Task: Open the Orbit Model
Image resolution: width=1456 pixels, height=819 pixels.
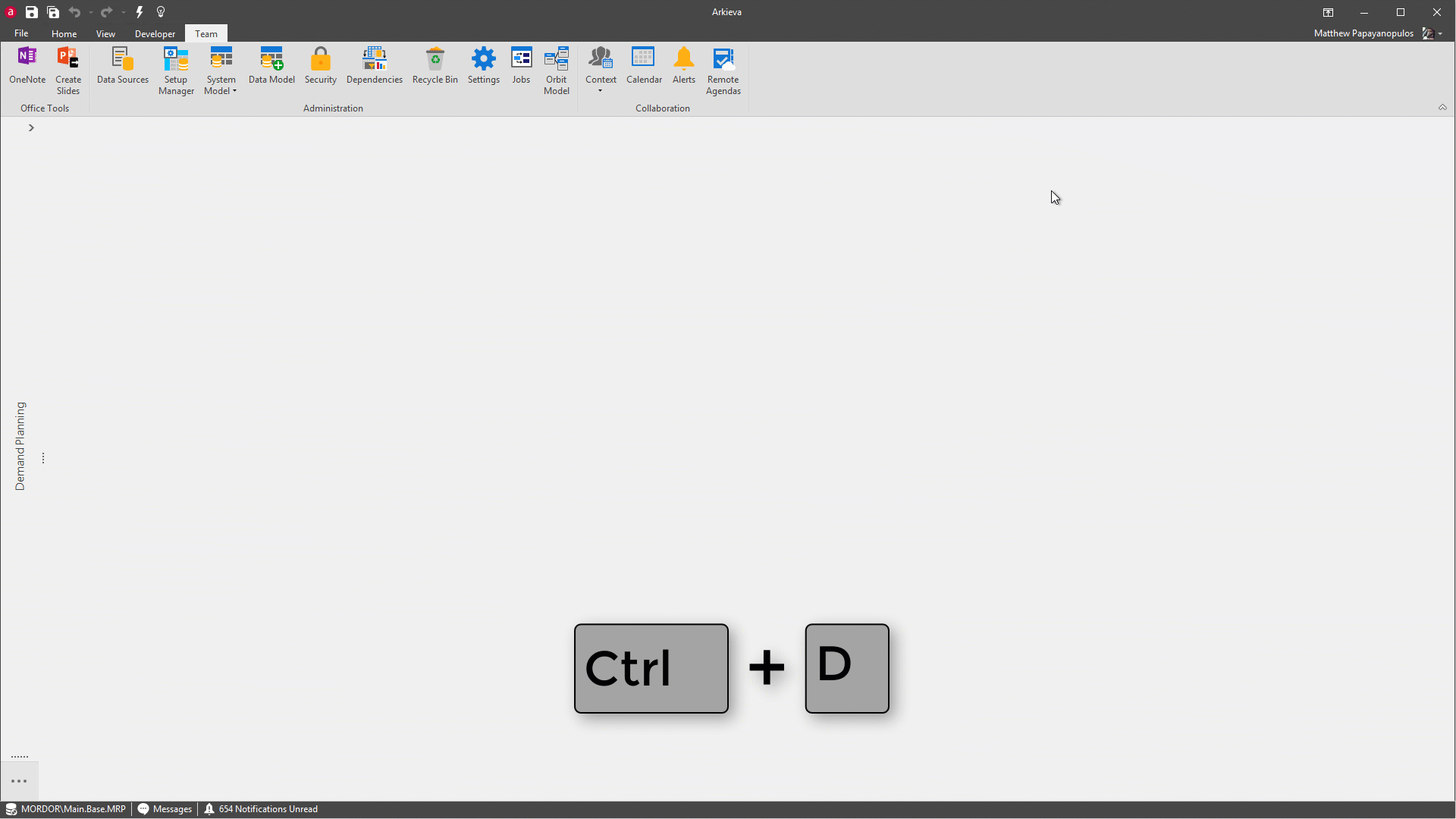Action: click(557, 71)
